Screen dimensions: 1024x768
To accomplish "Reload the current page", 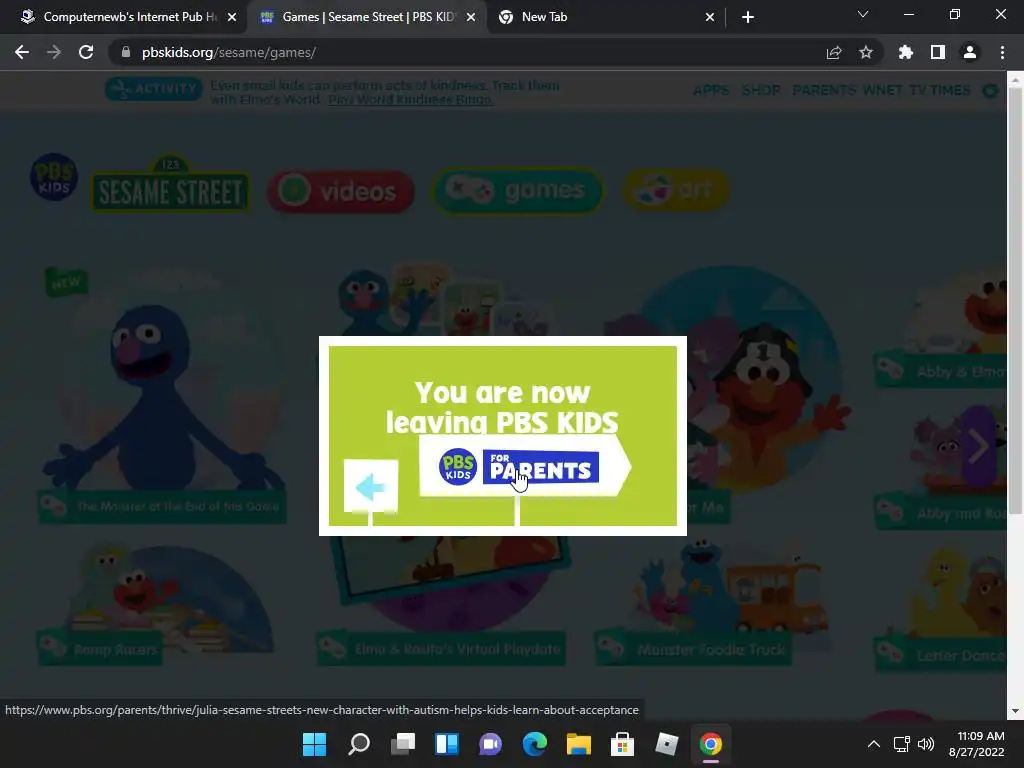I will click(x=86, y=52).
